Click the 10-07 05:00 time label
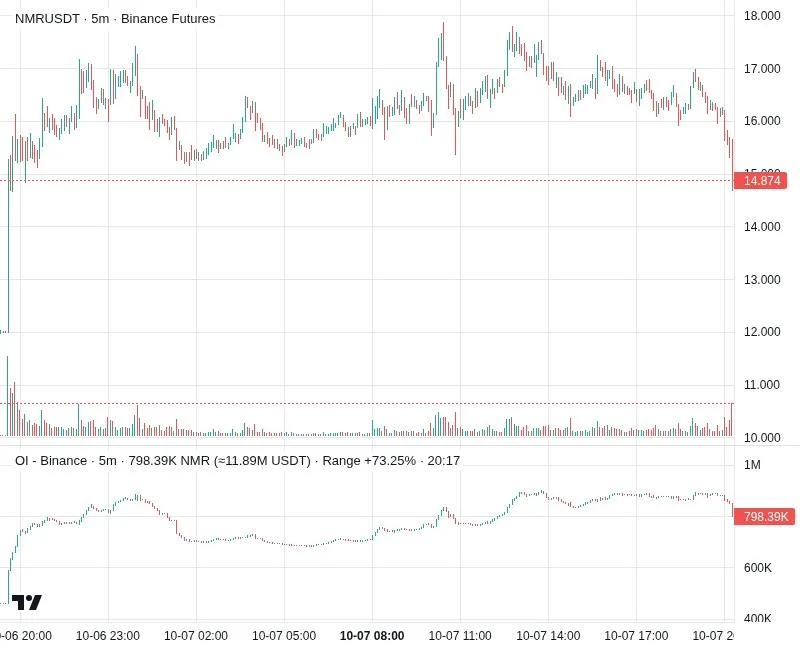800x650 pixels. pos(284,636)
